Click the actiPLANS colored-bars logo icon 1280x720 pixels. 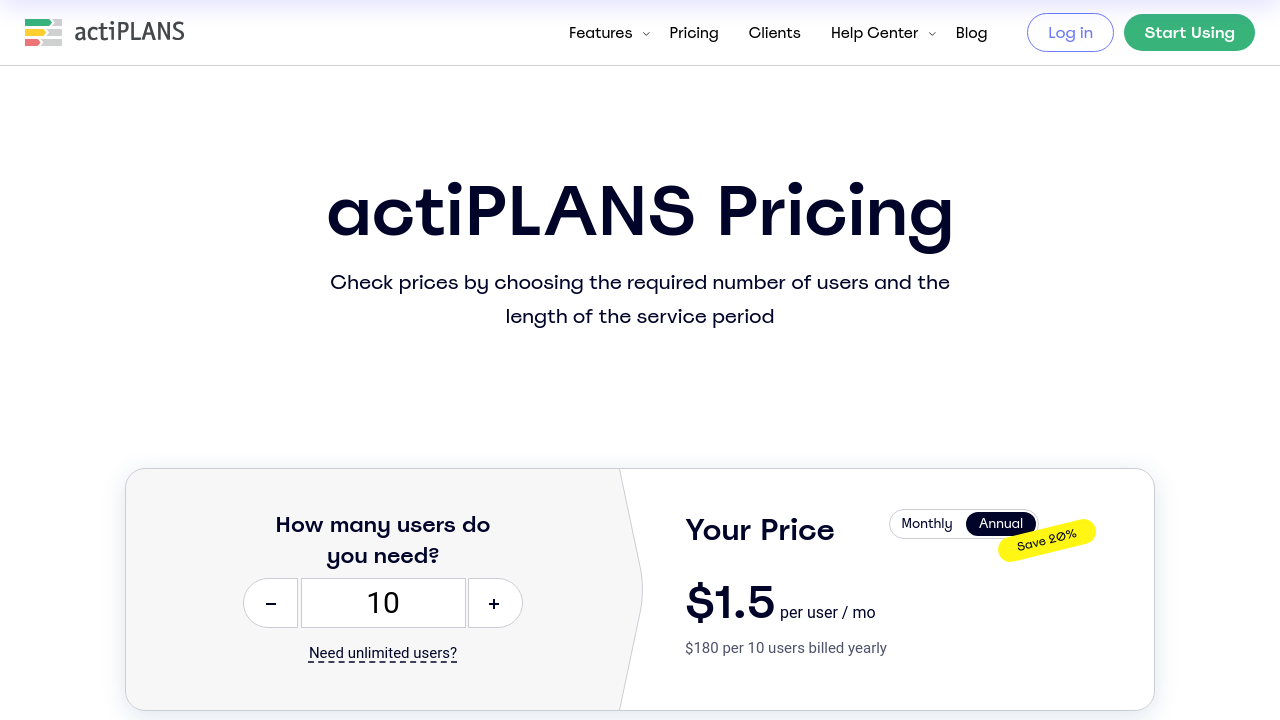pyautogui.click(x=43, y=32)
